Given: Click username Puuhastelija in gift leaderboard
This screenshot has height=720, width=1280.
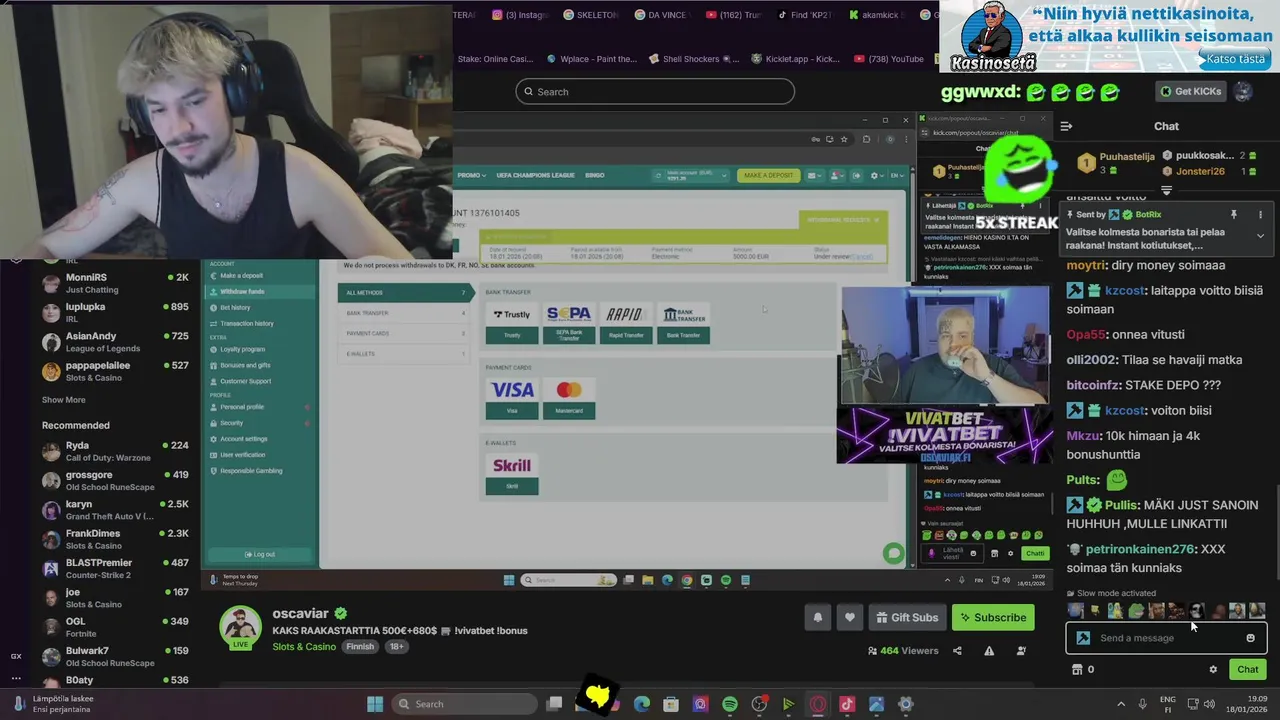Looking at the screenshot, I should pos(1127,157).
